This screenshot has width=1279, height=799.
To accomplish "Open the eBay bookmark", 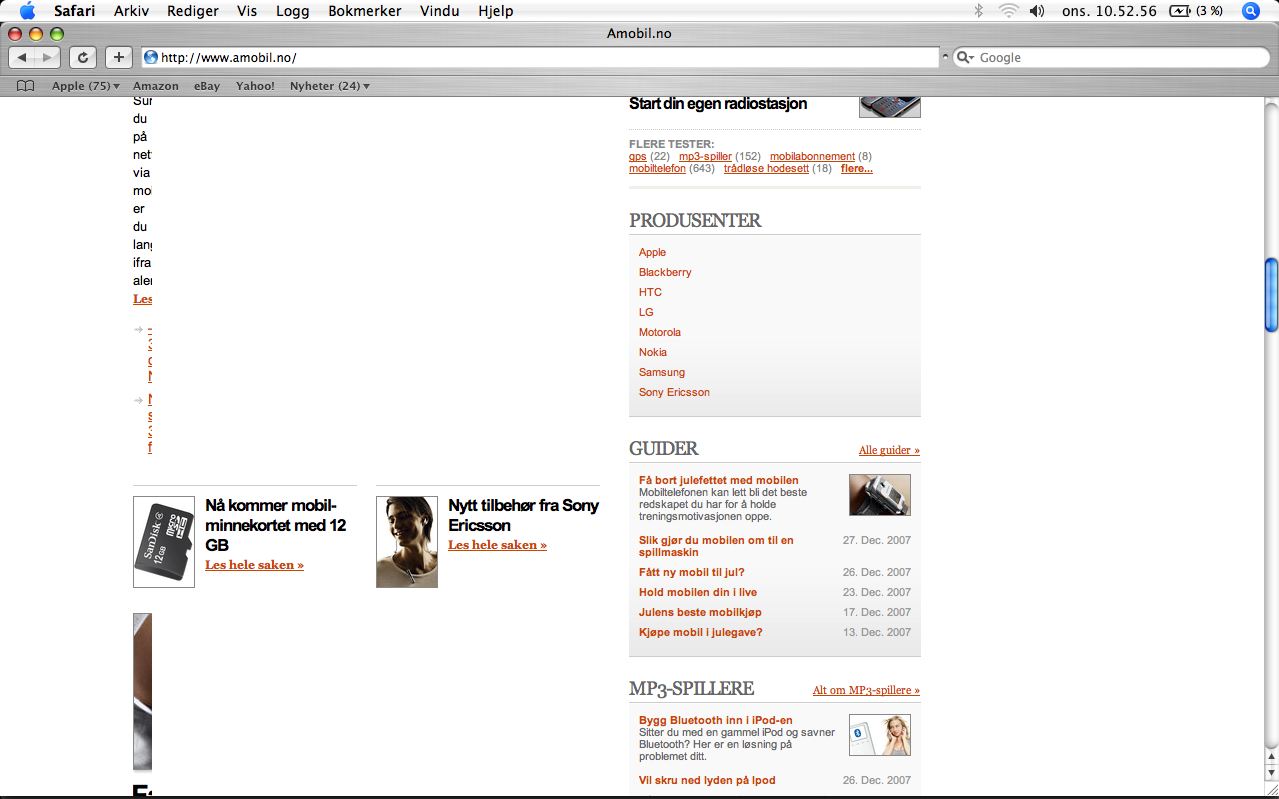I will 207,86.
